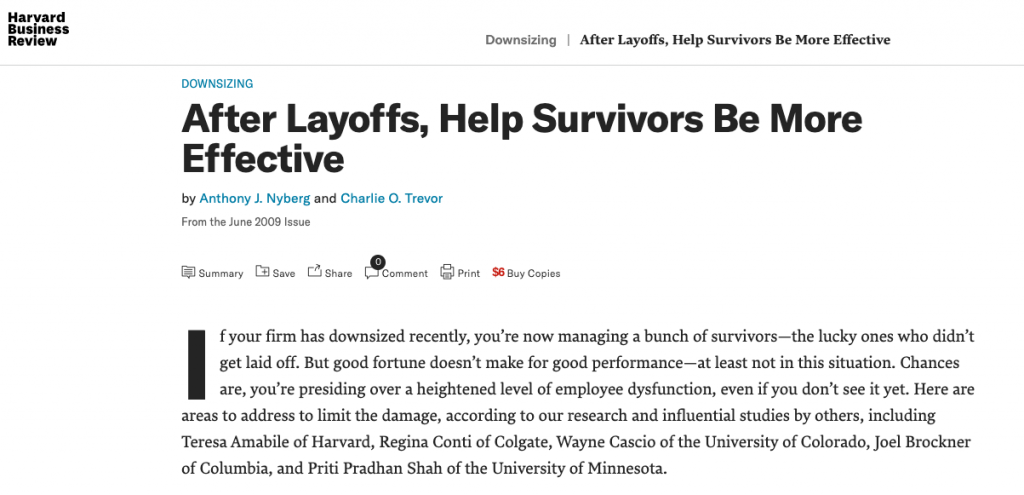This screenshot has height=495, width=1024.
Task: Open the Summary icon
Action: pos(188,272)
